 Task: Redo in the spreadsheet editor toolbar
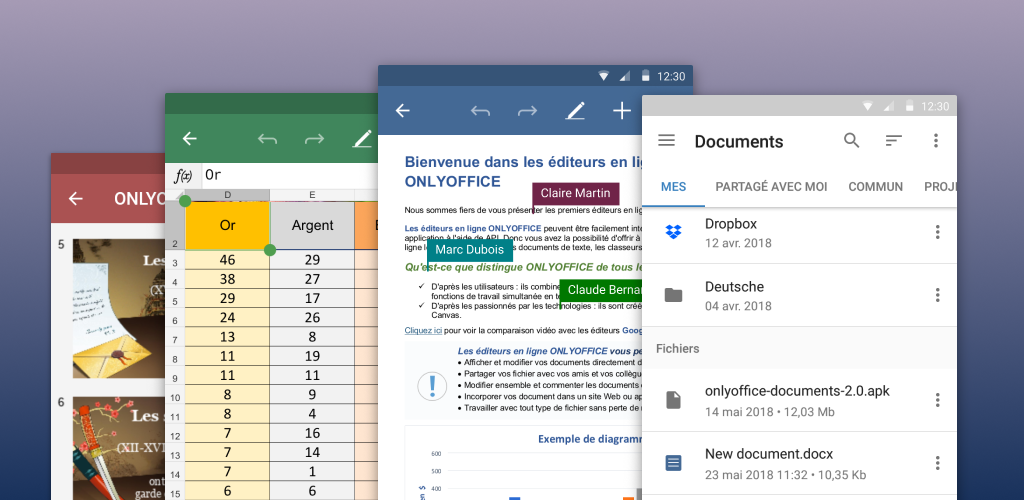(x=314, y=139)
